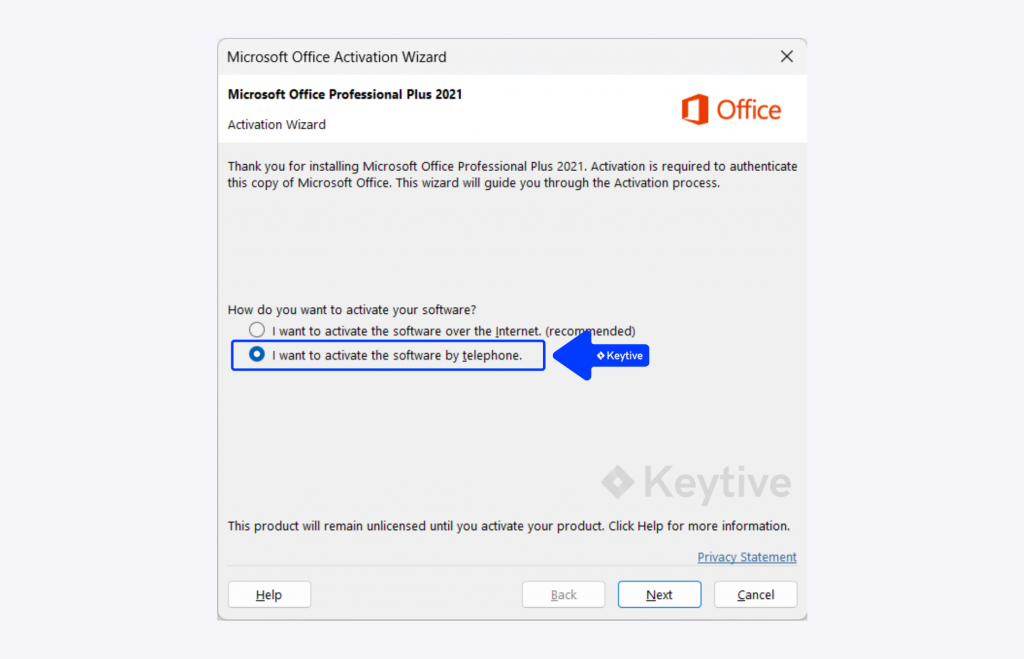The image size is (1024, 659).
Task: Click the "Microsoft Office Professional Plus 2021" heading
Action: (345, 95)
